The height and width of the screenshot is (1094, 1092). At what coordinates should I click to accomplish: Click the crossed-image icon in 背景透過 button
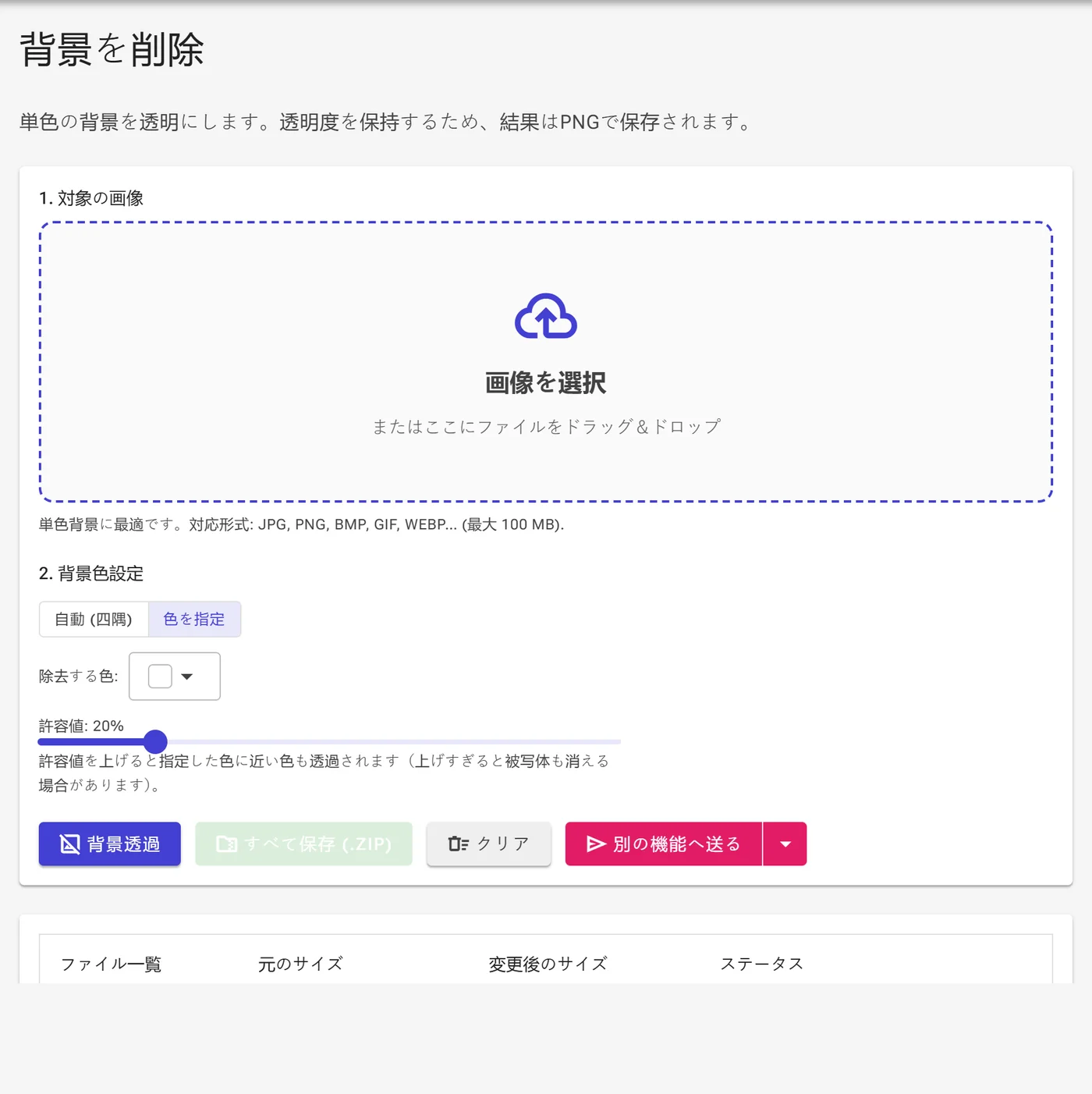pos(70,844)
